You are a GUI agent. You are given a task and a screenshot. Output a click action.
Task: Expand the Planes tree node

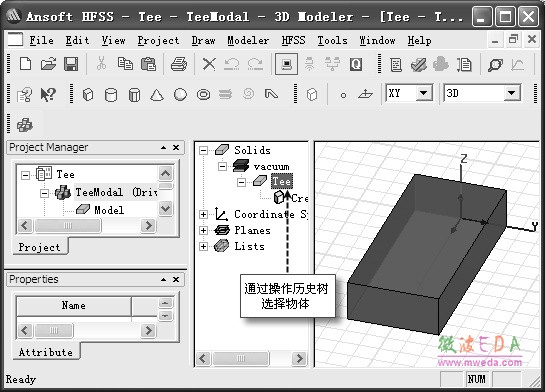(x=203, y=230)
